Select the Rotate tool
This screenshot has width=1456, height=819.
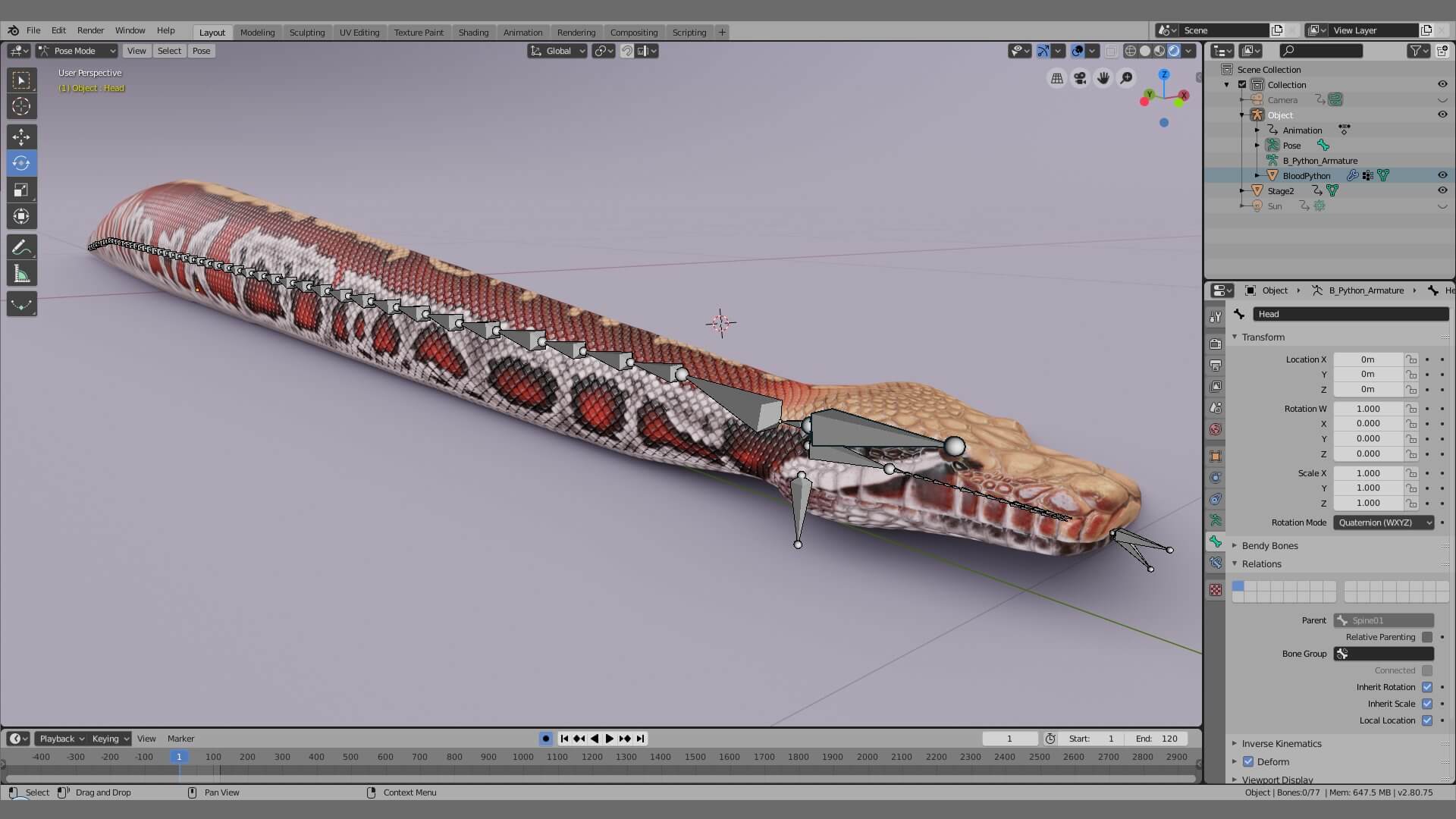(x=21, y=163)
